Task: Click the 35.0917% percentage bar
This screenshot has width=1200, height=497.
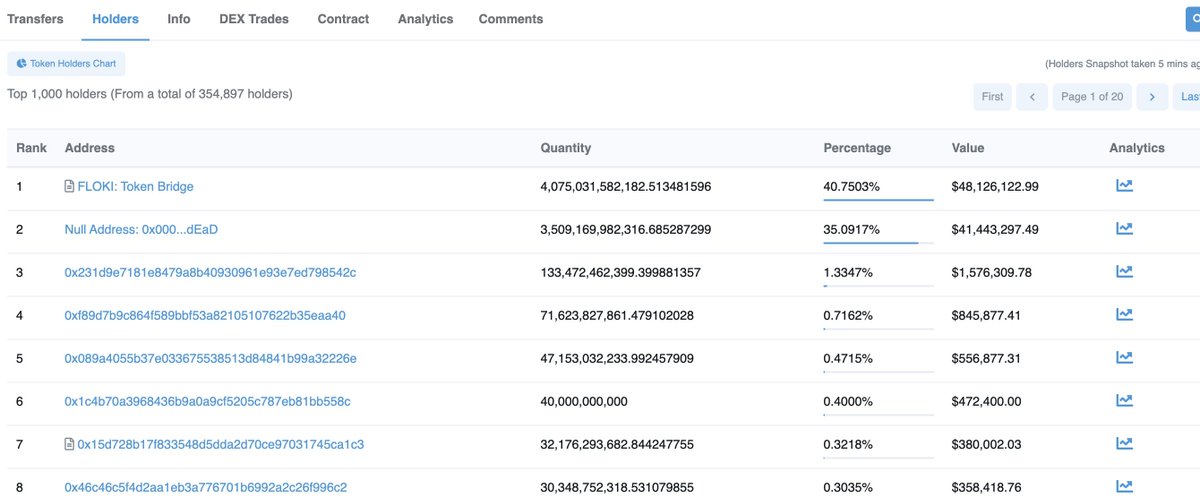Action: click(878, 243)
